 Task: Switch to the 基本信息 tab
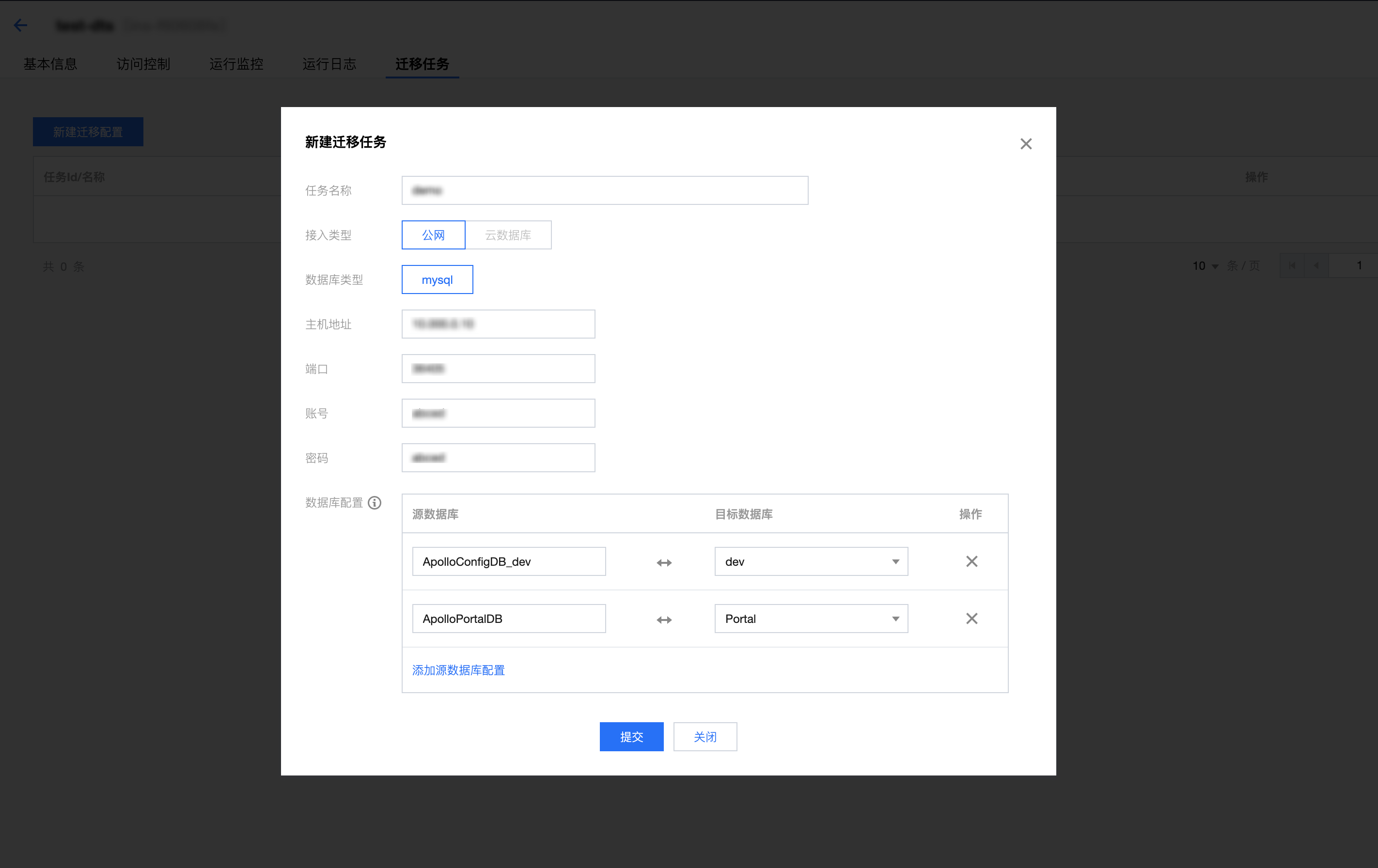click(50, 64)
